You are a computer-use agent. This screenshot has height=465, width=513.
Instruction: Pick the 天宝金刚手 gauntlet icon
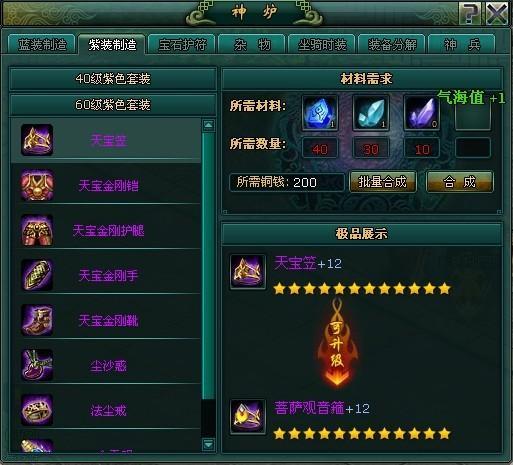(37, 275)
